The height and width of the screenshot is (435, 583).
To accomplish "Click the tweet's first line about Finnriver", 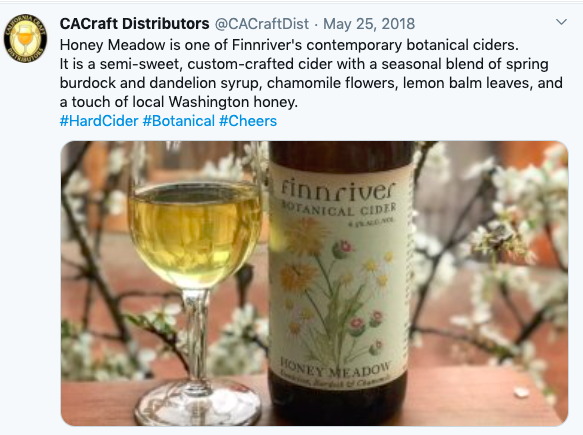I will click(289, 45).
